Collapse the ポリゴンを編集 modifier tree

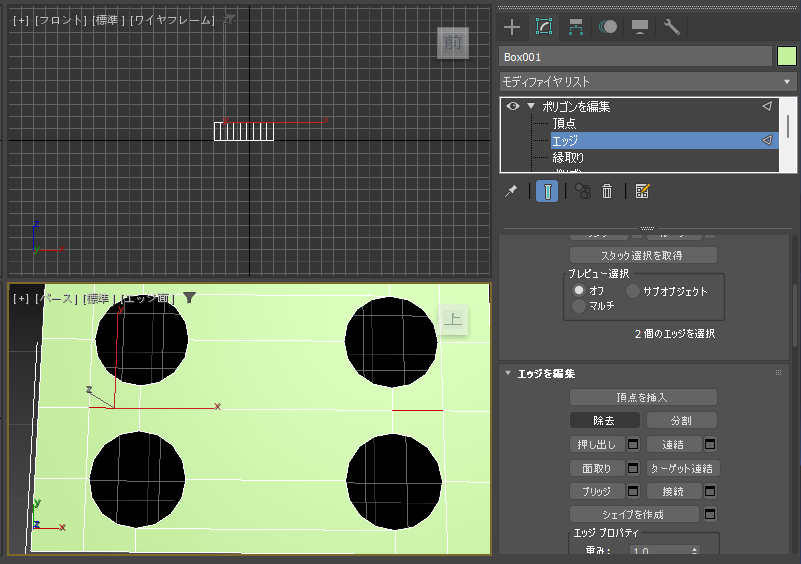[531, 106]
